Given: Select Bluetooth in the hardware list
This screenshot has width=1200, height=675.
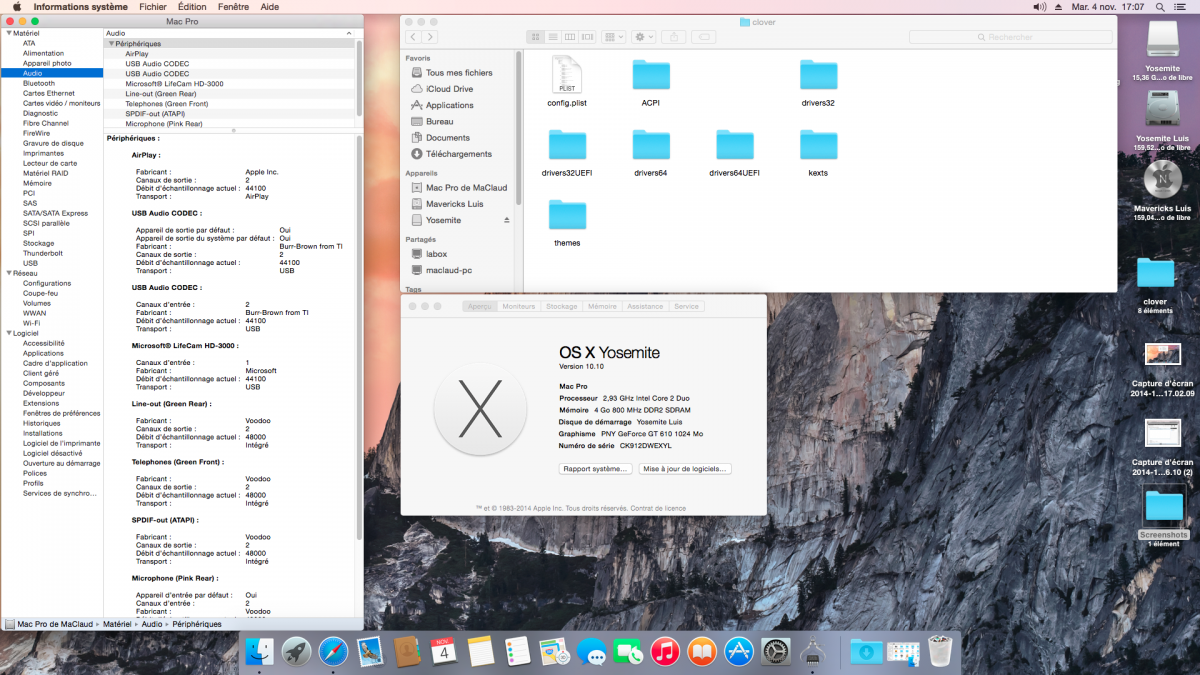Looking at the screenshot, I should 39,83.
